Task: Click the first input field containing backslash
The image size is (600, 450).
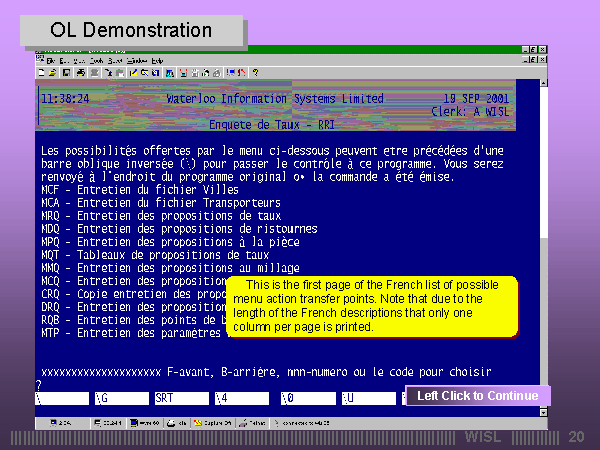Action: pos(62,398)
